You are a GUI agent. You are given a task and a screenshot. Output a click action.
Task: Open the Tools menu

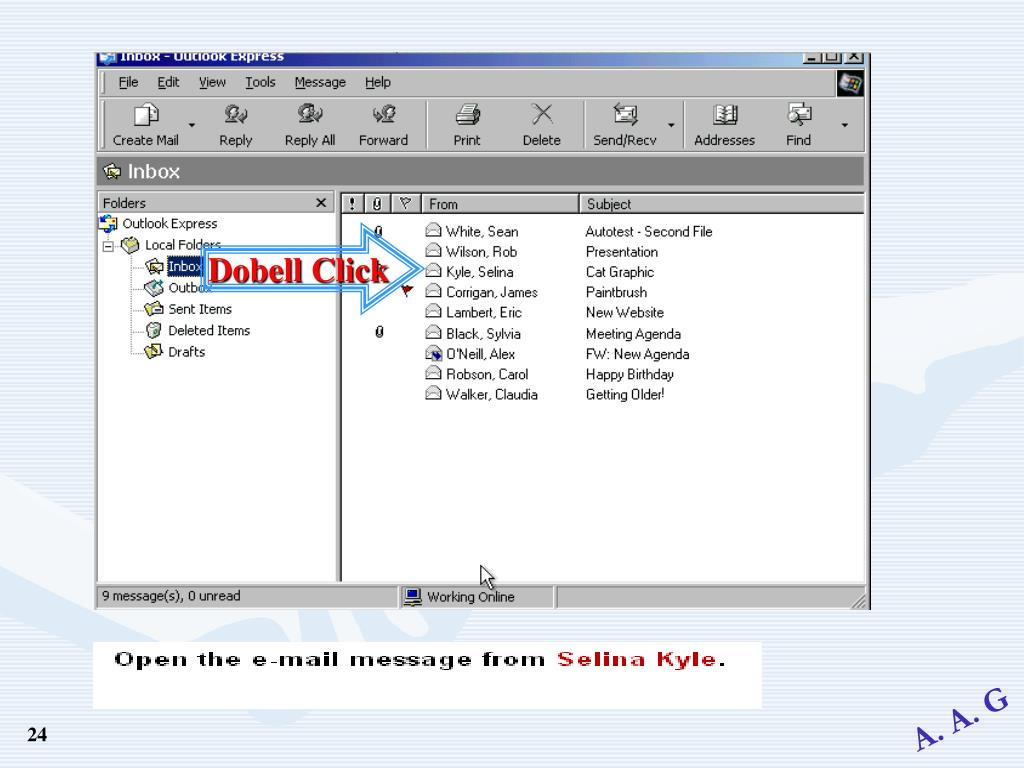click(260, 82)
